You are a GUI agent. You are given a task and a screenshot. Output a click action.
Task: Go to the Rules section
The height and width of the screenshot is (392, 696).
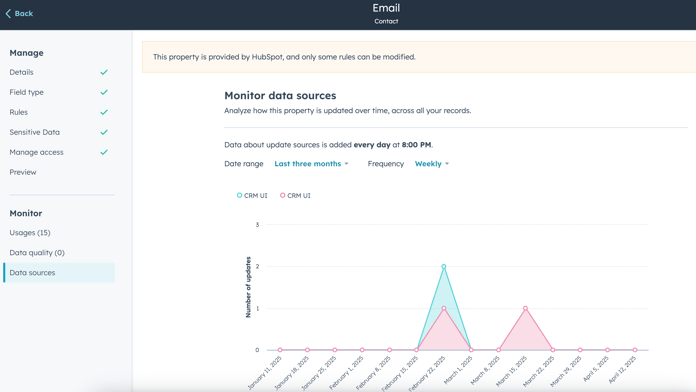19,112
